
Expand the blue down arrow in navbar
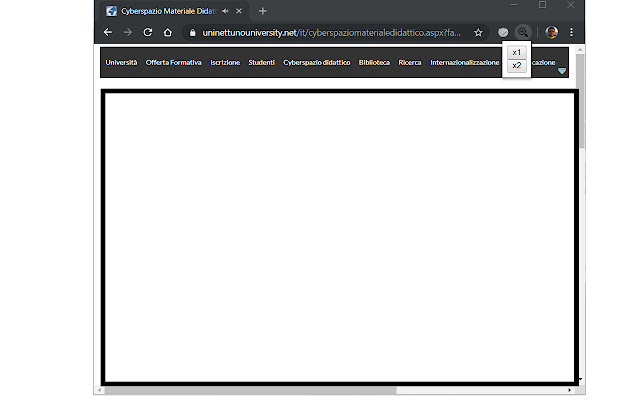click(562, 71)
